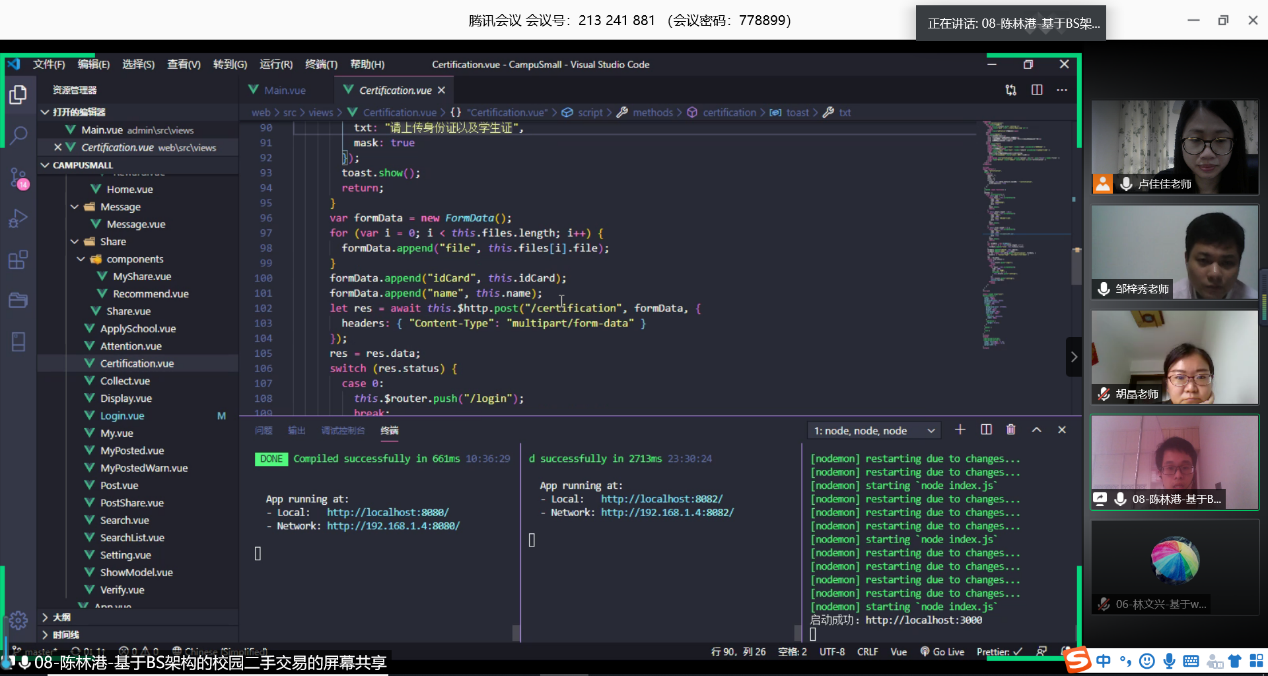Open the Edit menu

click(x=94, y=64)
